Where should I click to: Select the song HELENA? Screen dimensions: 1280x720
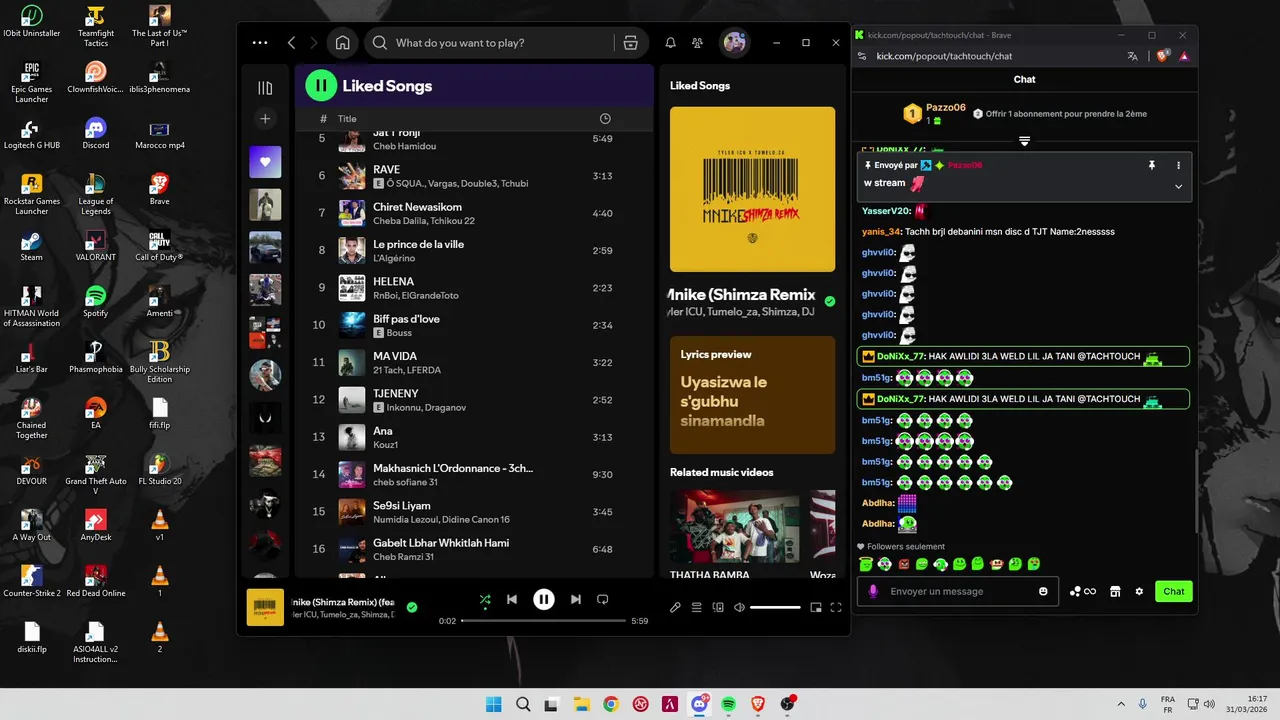pos(474,288)
